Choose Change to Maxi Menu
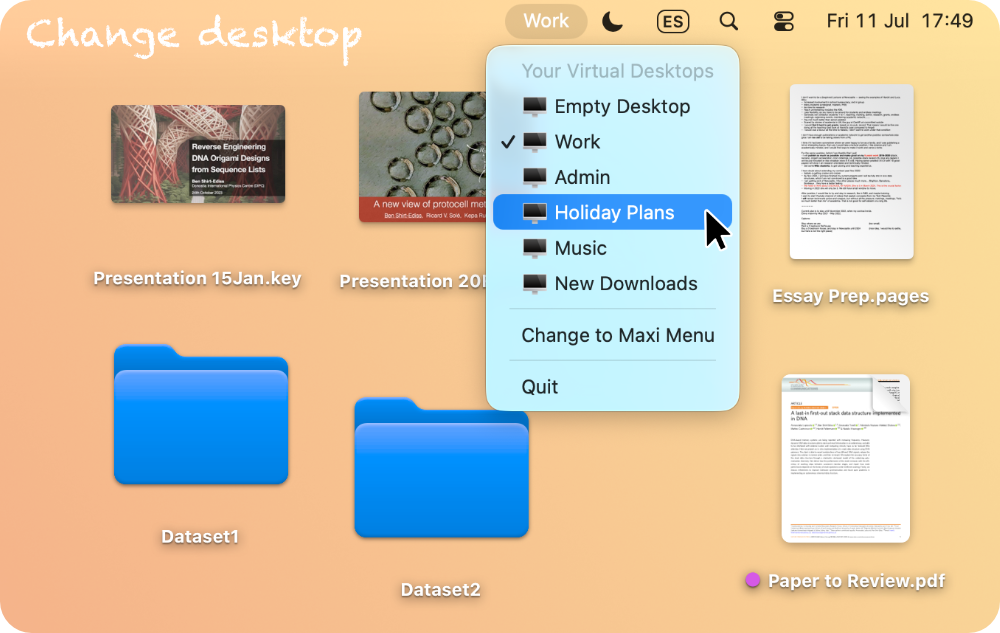 click(612, 335)
